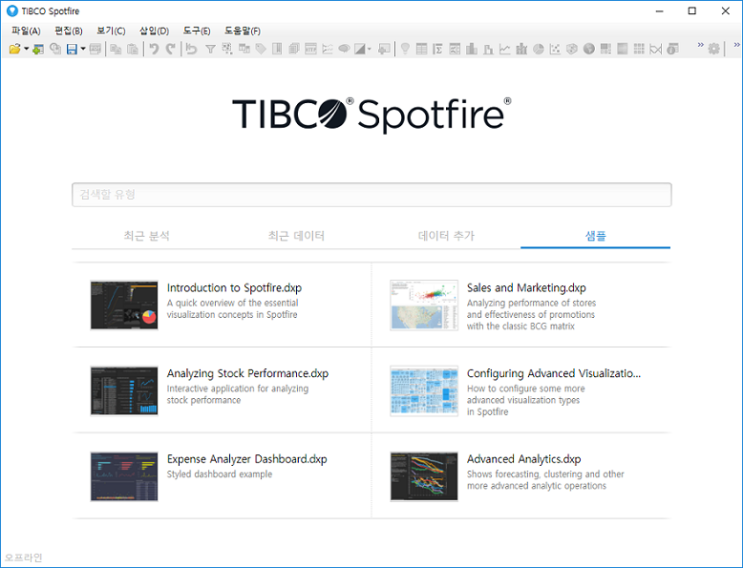Image resolution: width=743 pixels, height=568 pixels.
Task: Insert a Waterfall Chart visualization
Action: [489, 49]
